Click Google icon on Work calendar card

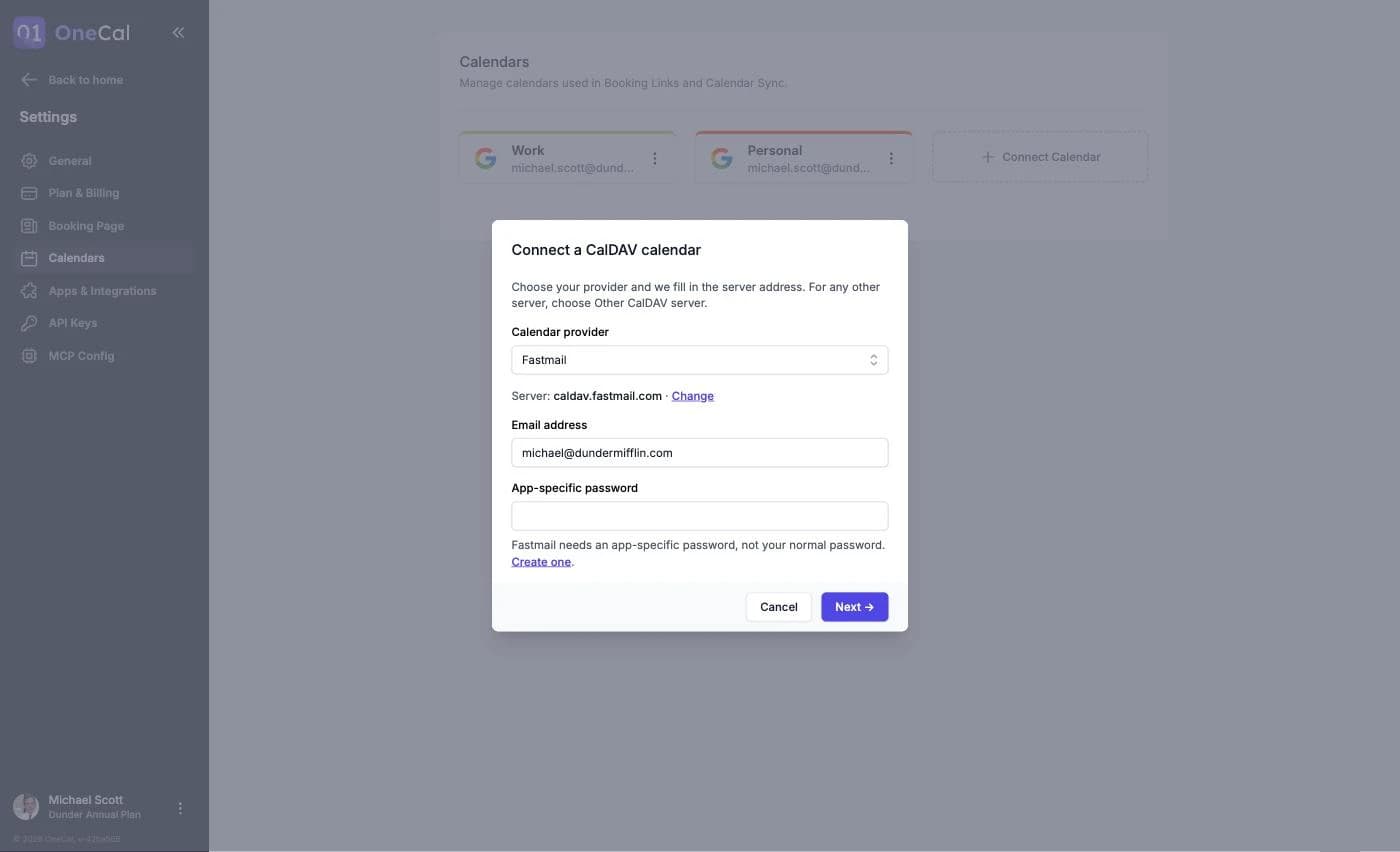coord(486,158)
